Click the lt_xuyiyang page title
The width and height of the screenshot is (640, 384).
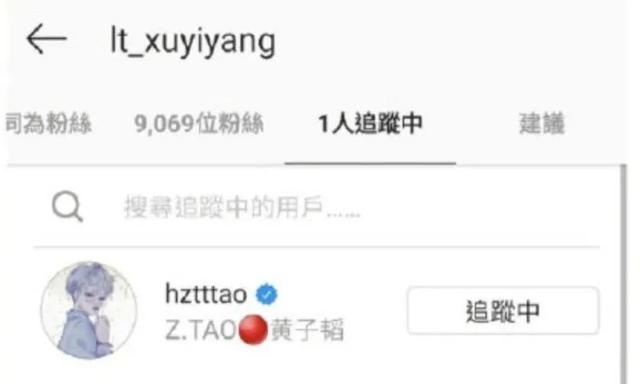pyautogui.click(x=193, y=42)
